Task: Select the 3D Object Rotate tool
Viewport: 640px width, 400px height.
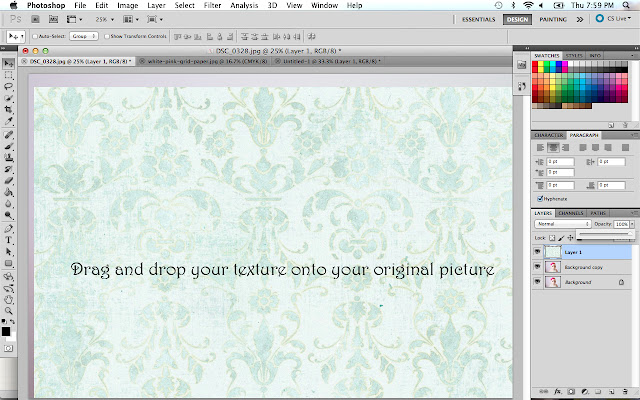Action: (8, 277)
